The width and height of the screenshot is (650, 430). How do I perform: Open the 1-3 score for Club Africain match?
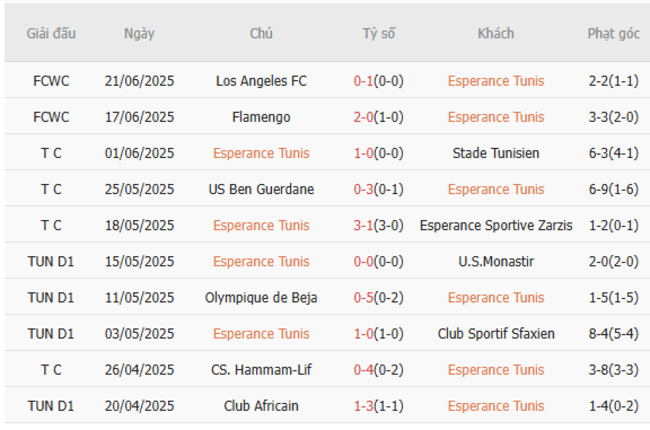[364, 406]
